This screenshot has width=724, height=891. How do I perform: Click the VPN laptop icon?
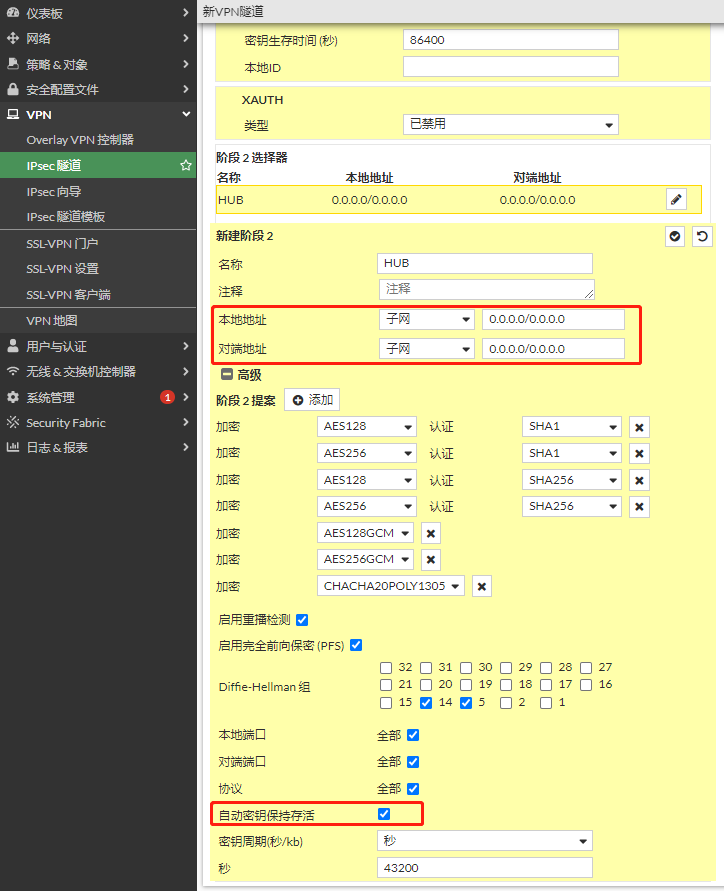(13, 114)
